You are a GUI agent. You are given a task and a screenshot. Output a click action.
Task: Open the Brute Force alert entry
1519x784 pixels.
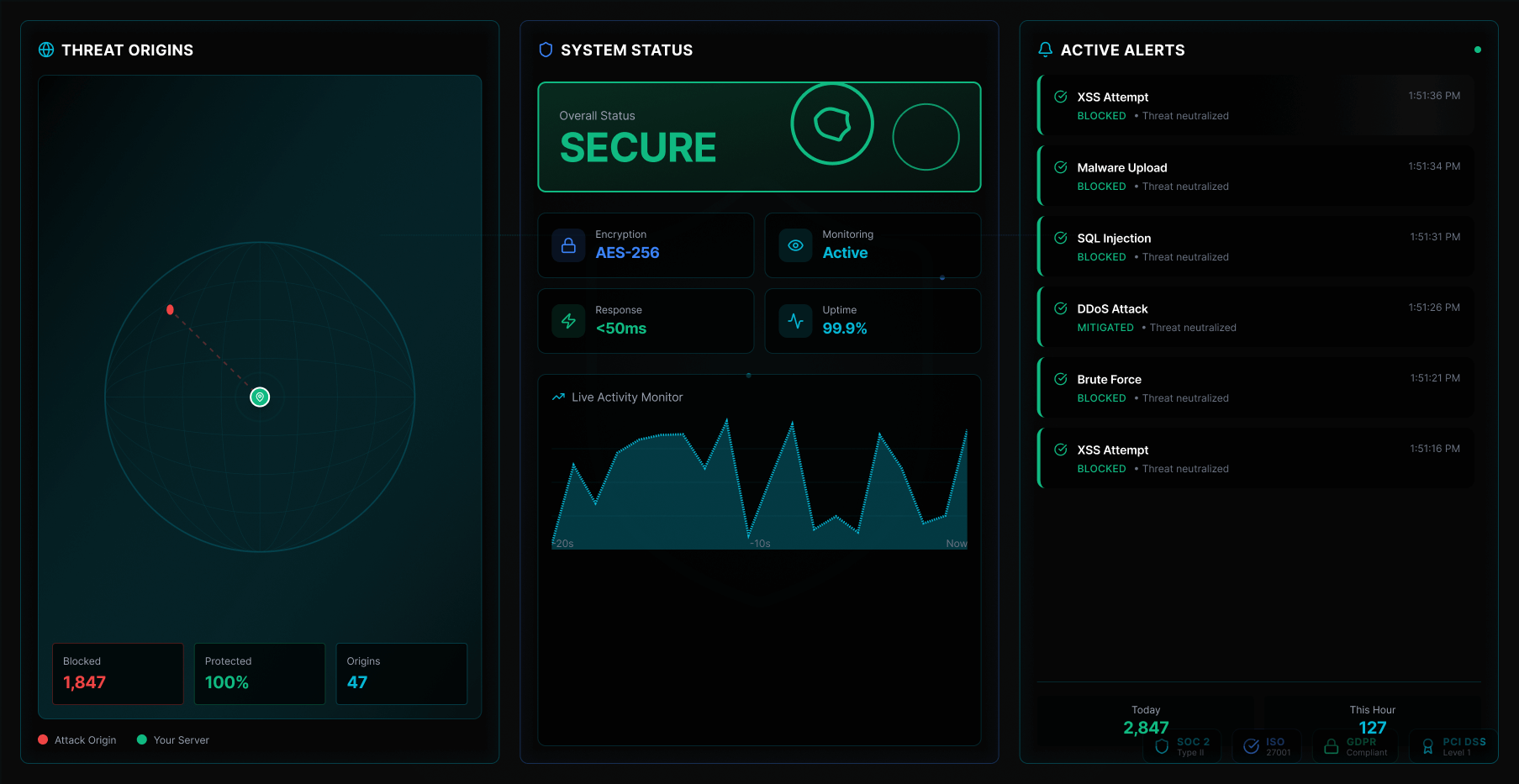(x=1256, y=388)
